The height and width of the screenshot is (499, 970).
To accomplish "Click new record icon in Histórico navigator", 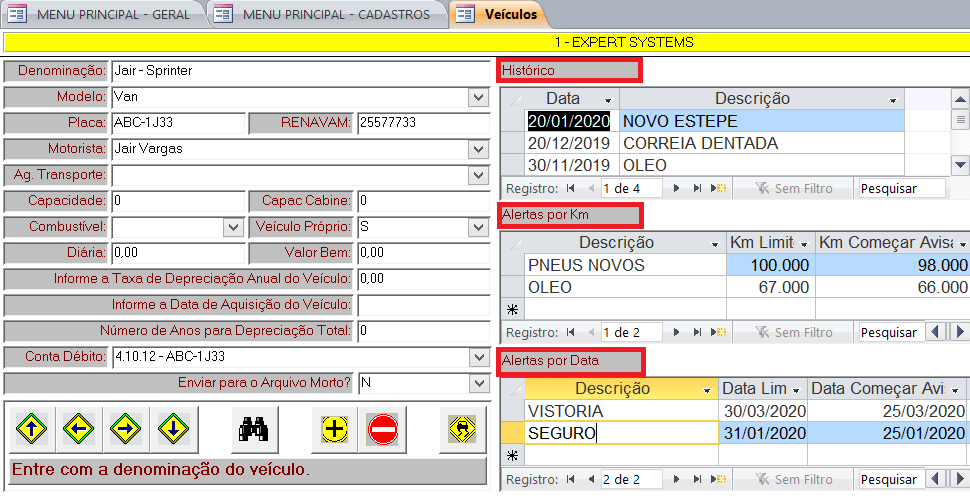I will 721,187.
